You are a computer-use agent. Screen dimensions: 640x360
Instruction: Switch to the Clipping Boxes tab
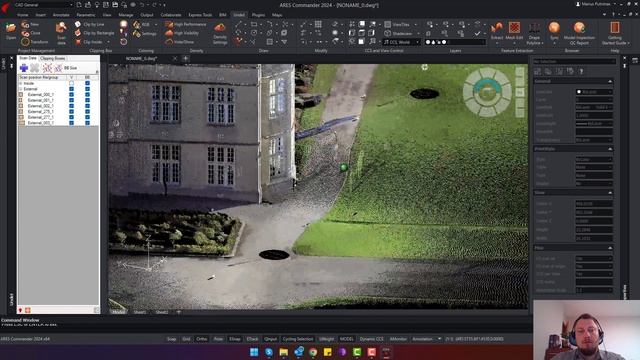click(x=53, y=58)
